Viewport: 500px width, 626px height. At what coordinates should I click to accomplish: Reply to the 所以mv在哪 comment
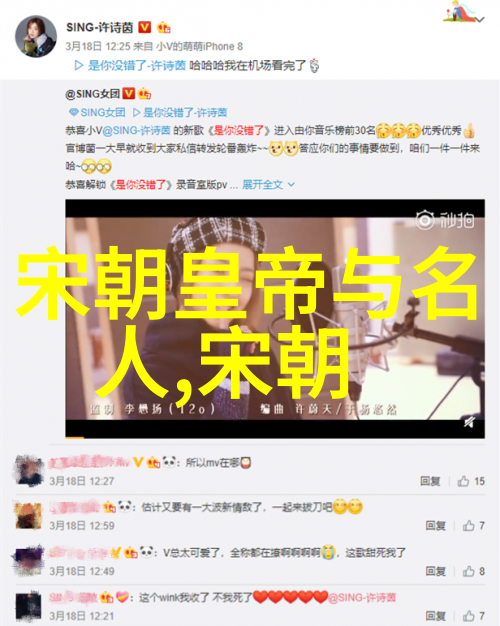click(430, 481)
